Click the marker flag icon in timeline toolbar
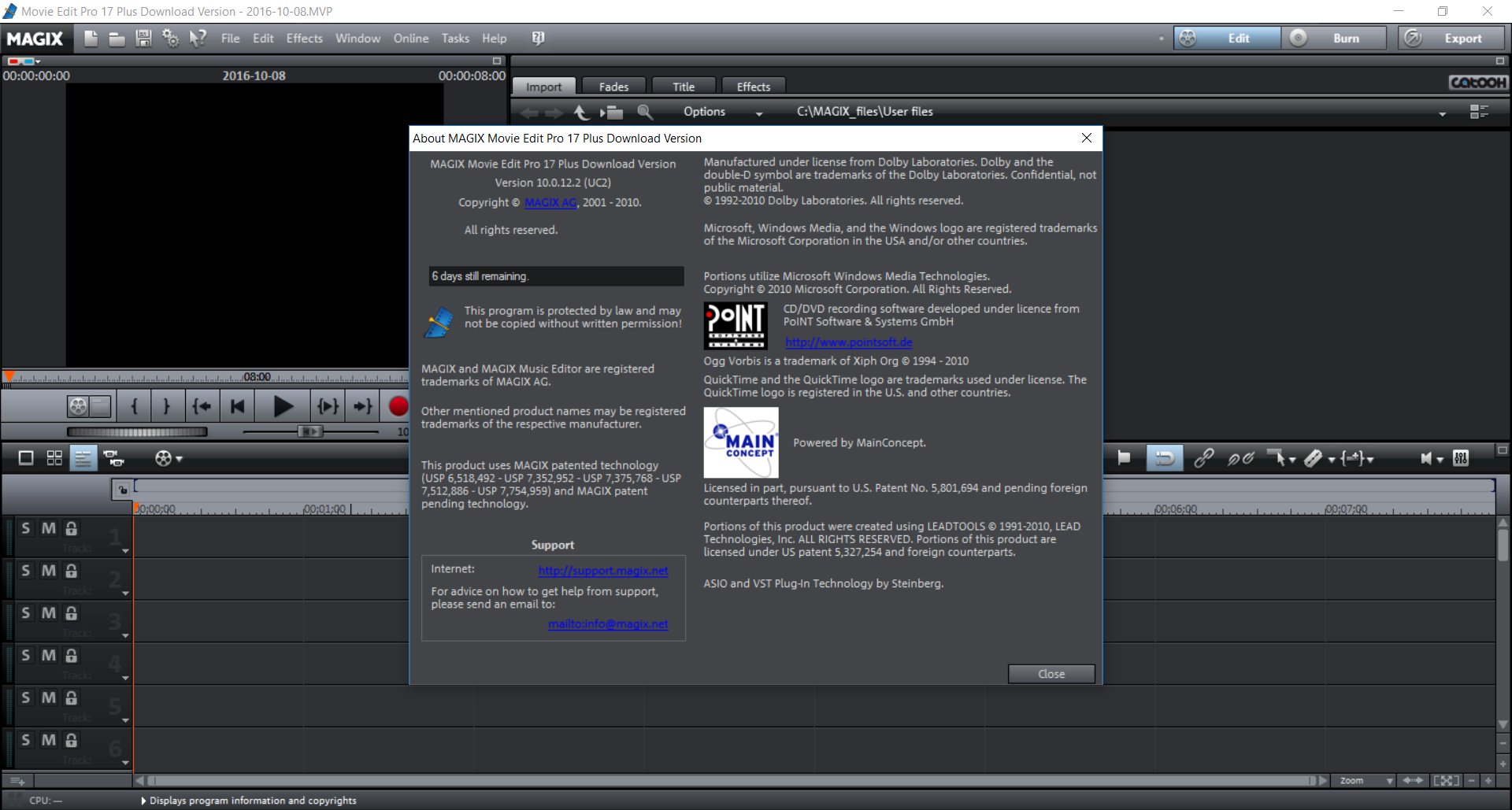 [x=1124, y=458]
